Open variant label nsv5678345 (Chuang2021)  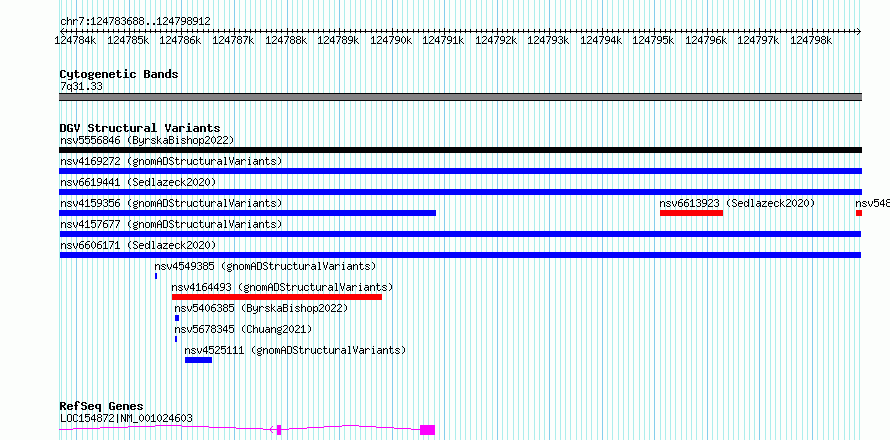243,329
